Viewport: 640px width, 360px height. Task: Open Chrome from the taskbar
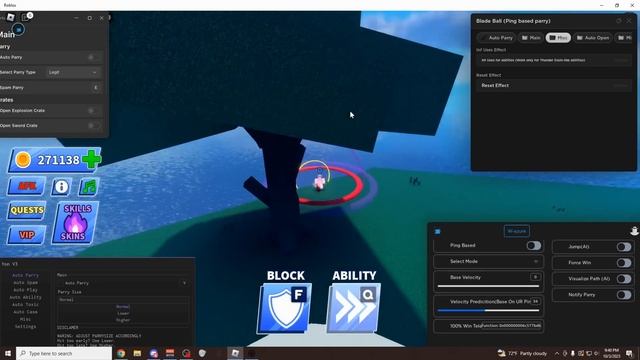pyautogui.click(x=121, y=353)
